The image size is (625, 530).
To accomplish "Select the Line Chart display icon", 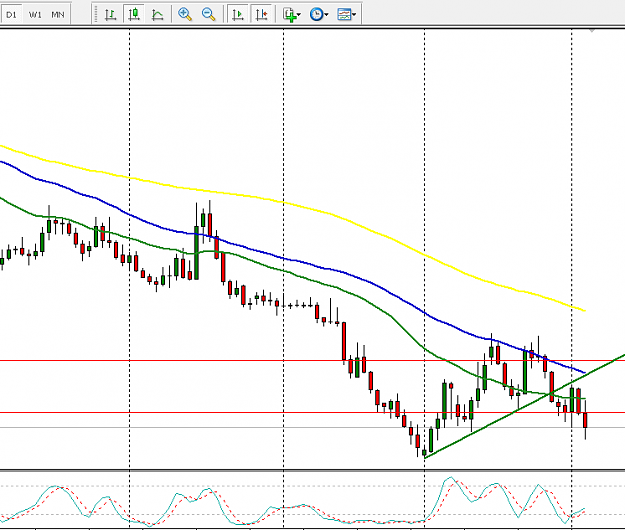I will (157, 15).
